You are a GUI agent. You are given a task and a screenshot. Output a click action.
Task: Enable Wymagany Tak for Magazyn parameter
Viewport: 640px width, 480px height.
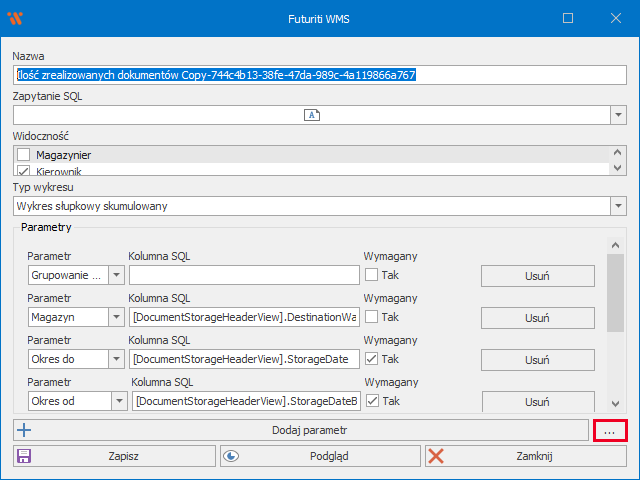click(371, 317)
